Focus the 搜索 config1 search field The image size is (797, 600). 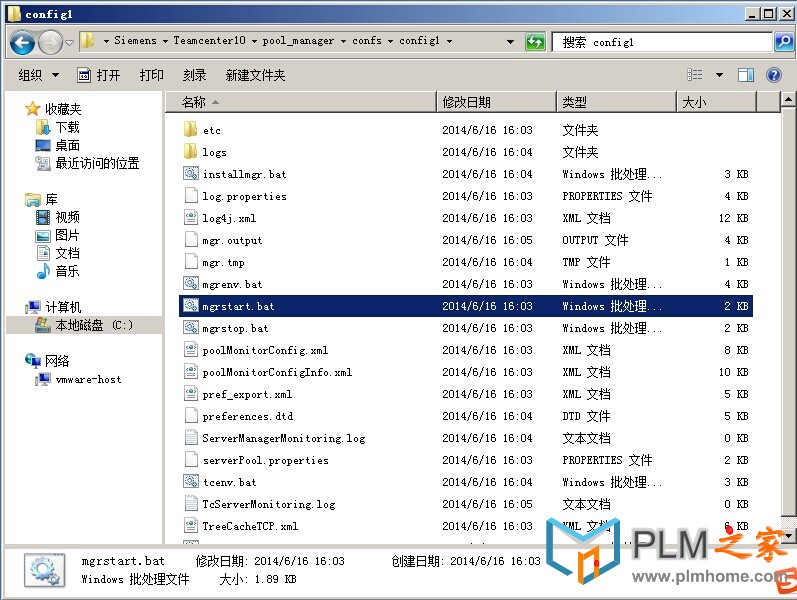[662, 42]
